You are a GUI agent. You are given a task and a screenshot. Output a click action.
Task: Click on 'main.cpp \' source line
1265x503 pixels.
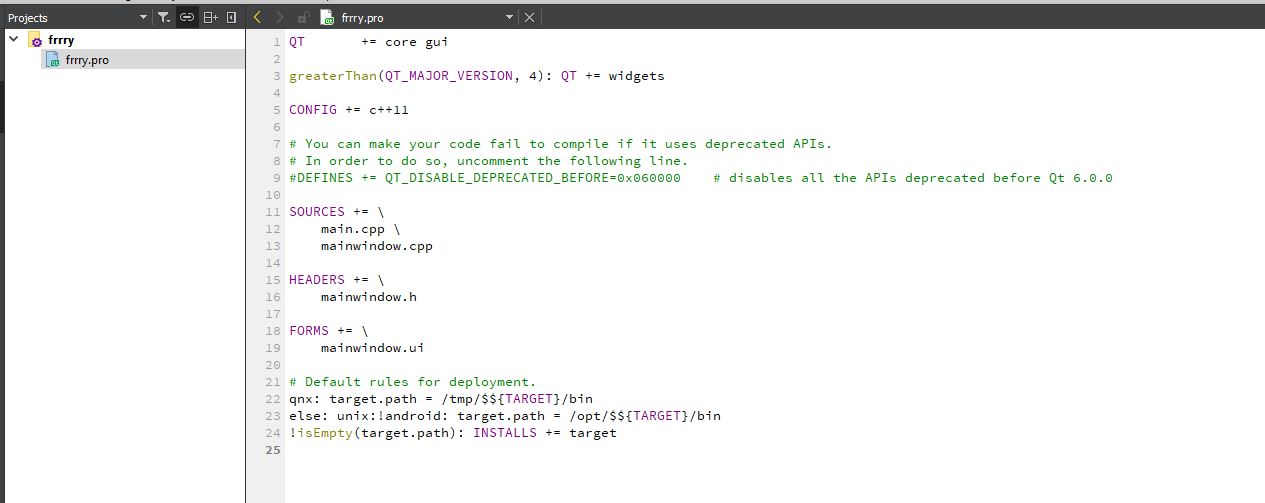(x=360, y=229)
